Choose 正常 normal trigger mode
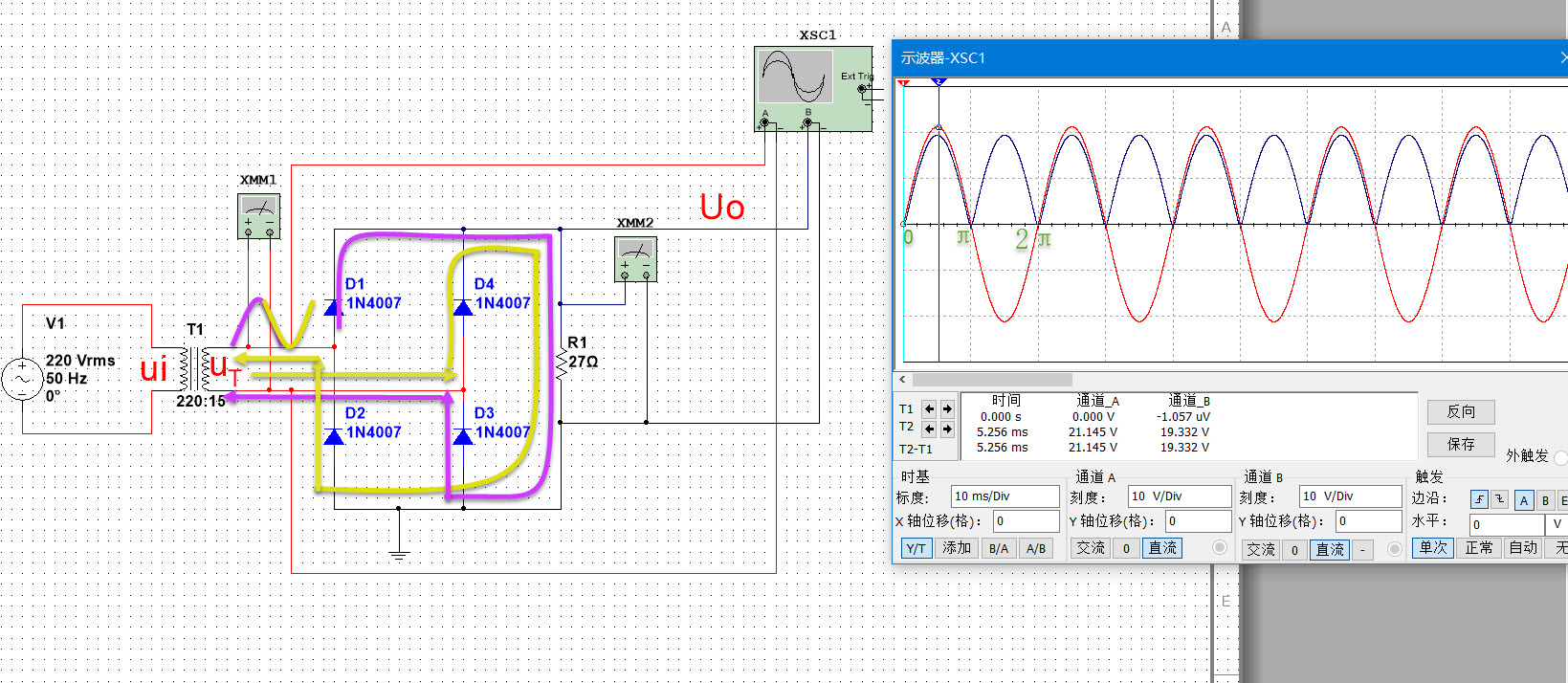Image resolution: width=1568 pixels, height=683 pixels. pyautogui.click(x=1479, y=548)
